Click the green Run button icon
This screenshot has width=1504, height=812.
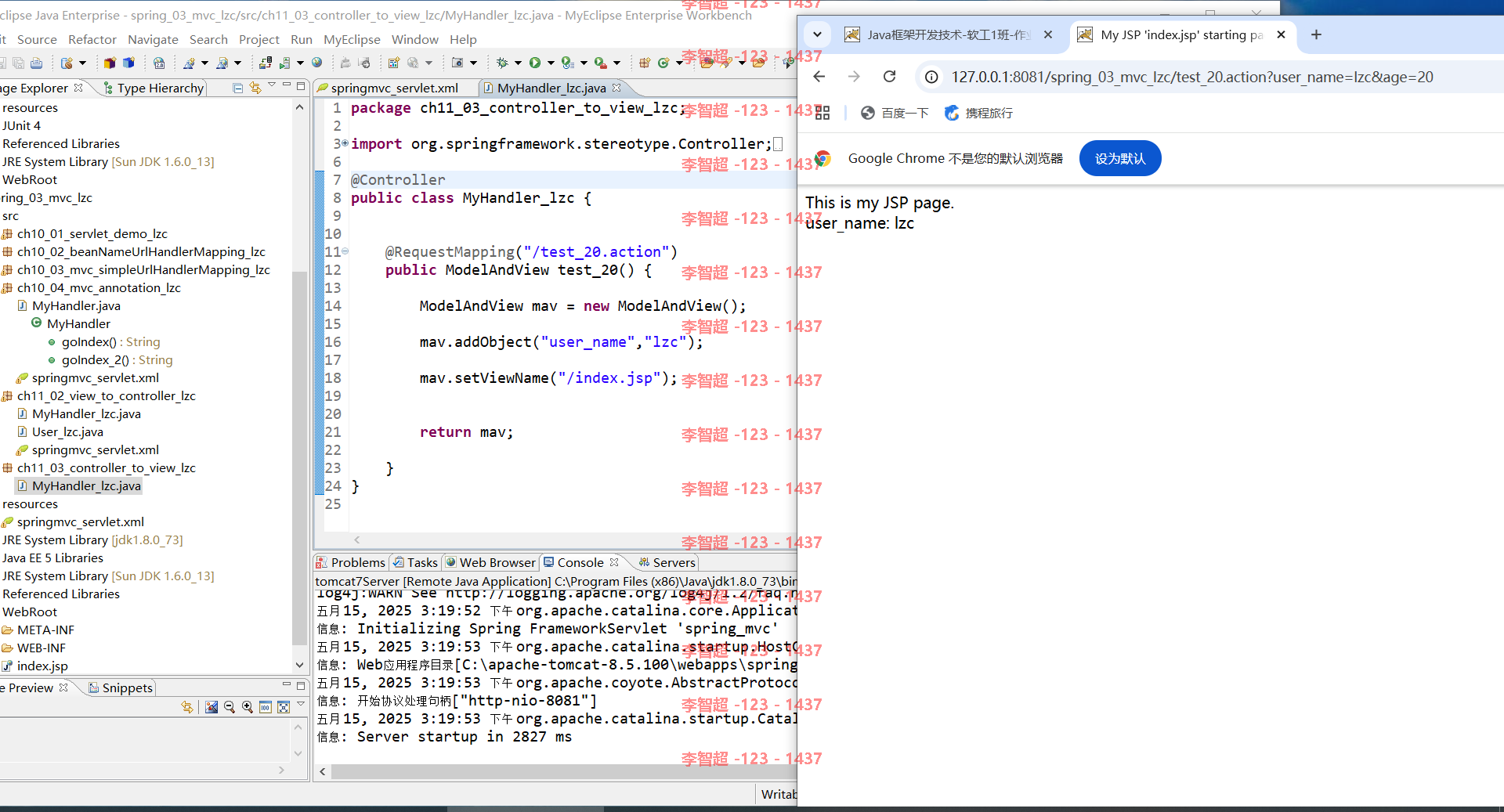point(534,63)
